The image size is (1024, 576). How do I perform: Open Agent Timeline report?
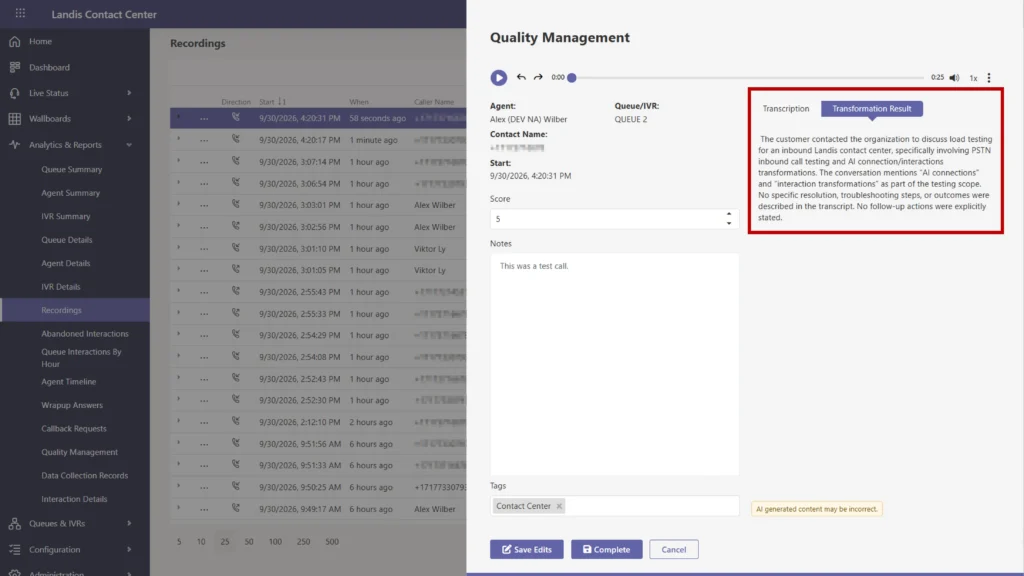tap(69, 381)
